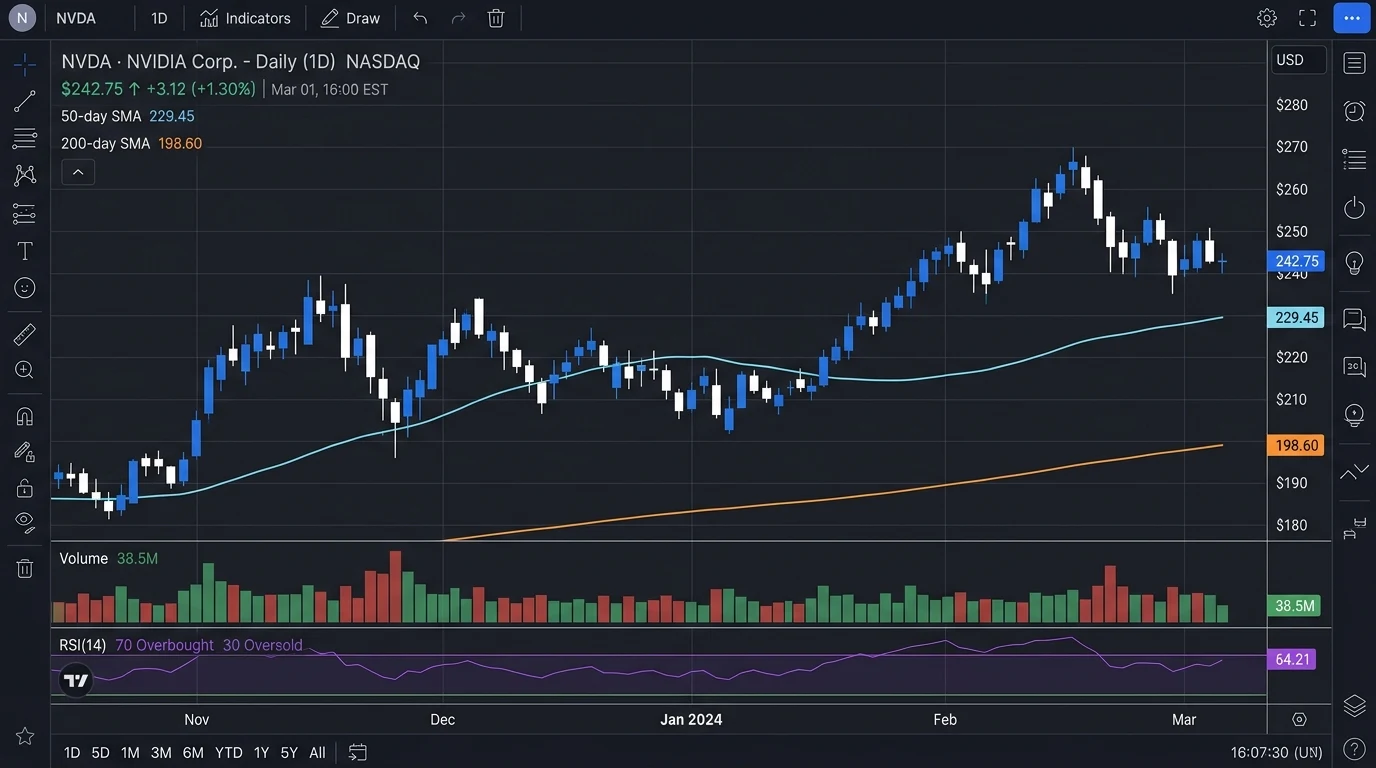The height and width of the screenshot is (768, 1376).
Task: Click the Draw button in top toolbar
Action: (351, 18)
